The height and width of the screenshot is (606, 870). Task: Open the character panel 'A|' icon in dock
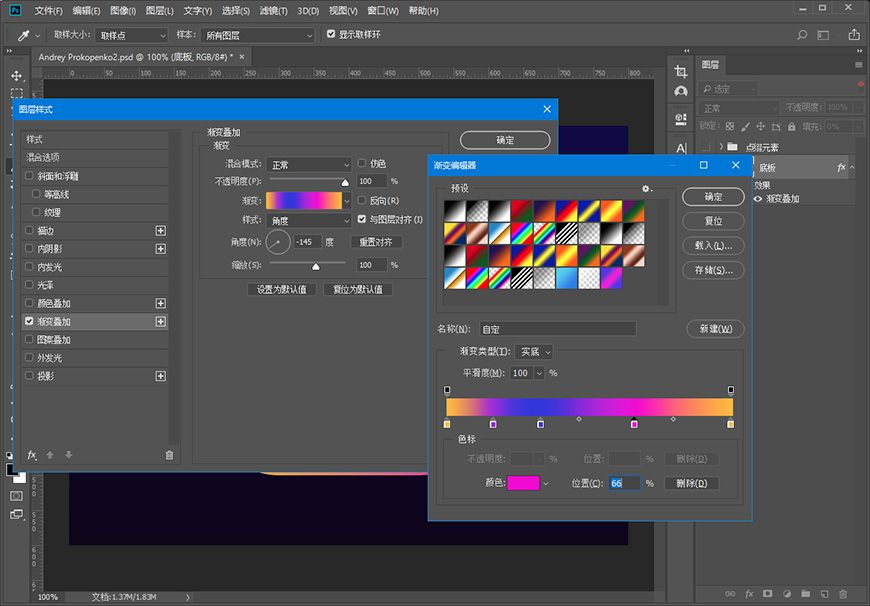681,148
